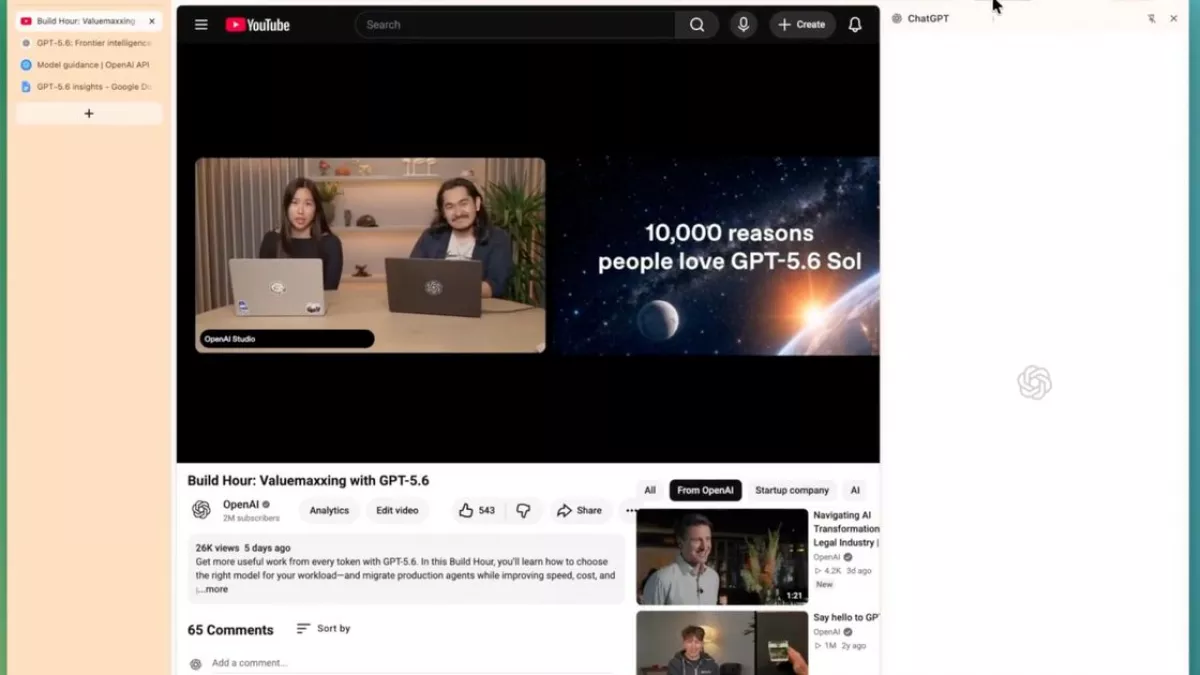The width and height of the screenshot is (1200, 675).
Task: Like the video with 543 likes
Action: [x=477, y=510]
